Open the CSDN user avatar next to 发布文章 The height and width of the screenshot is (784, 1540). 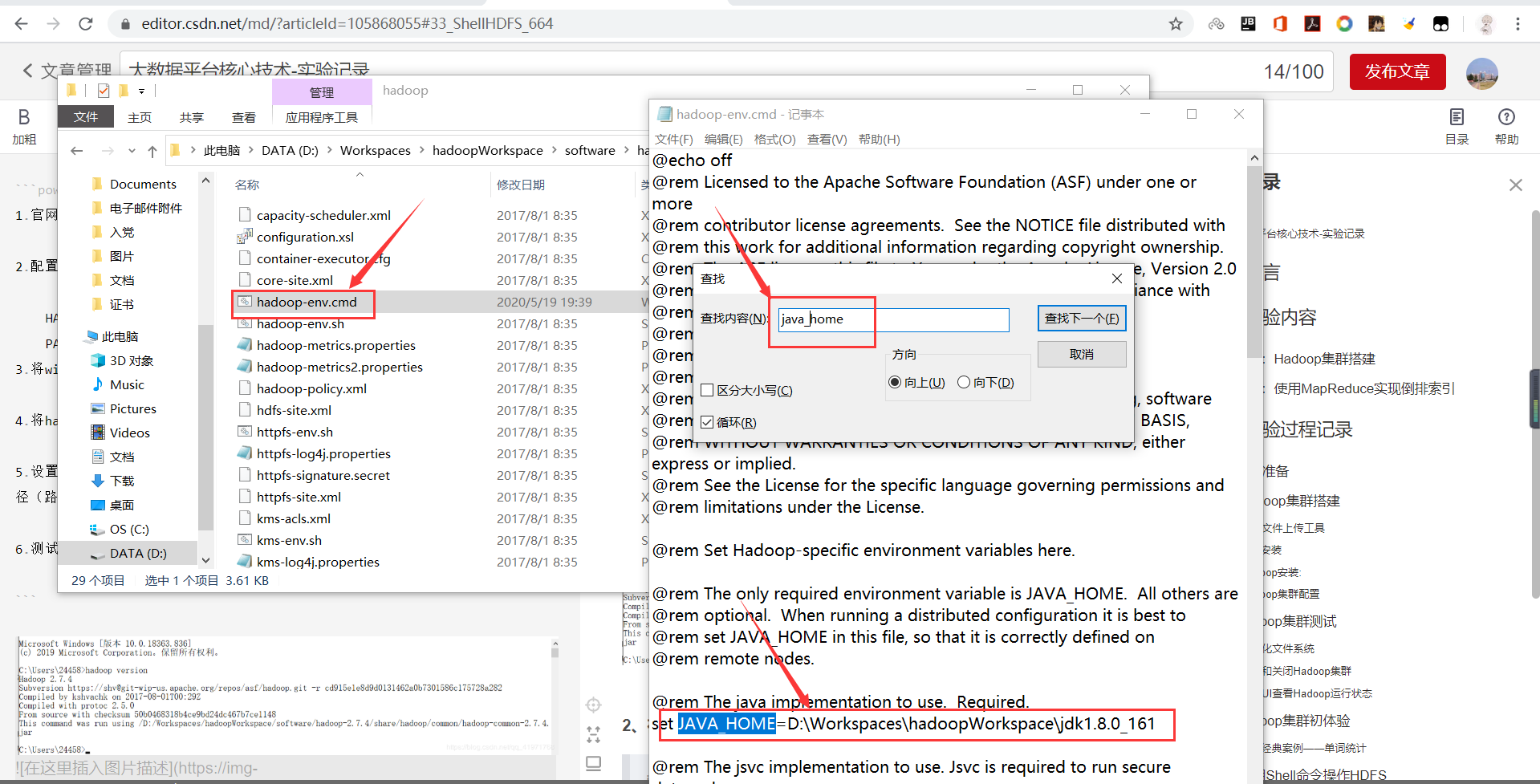1481,73
